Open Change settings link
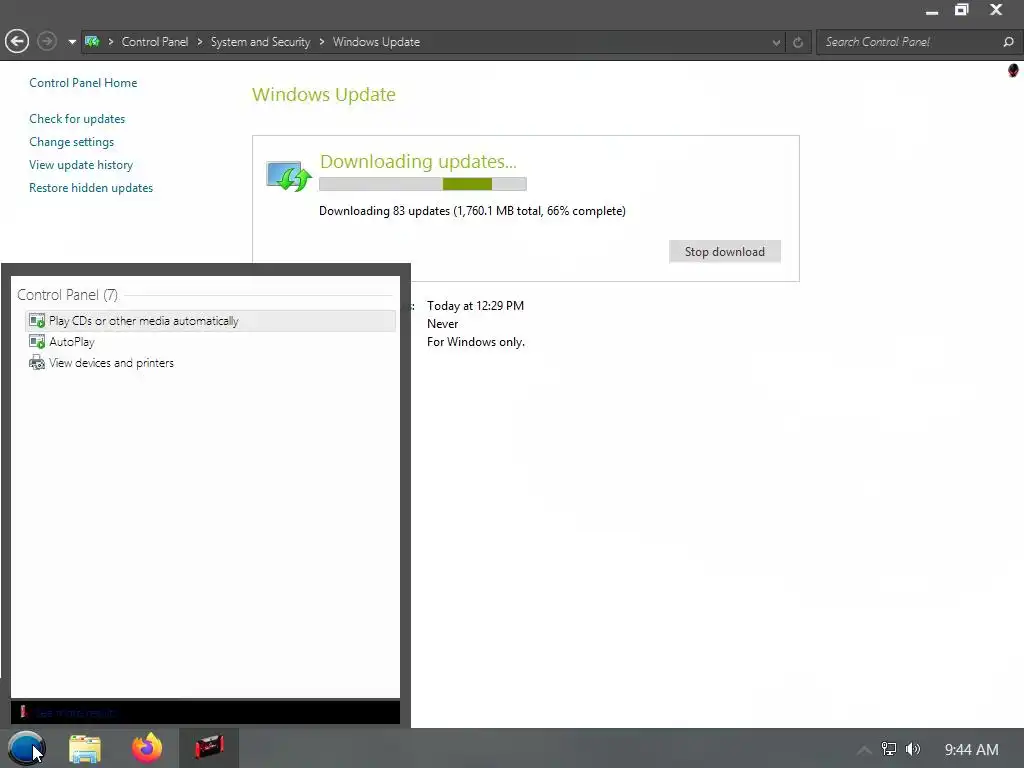The height and width of the screenshot is (768, 1024). (71, 142)
